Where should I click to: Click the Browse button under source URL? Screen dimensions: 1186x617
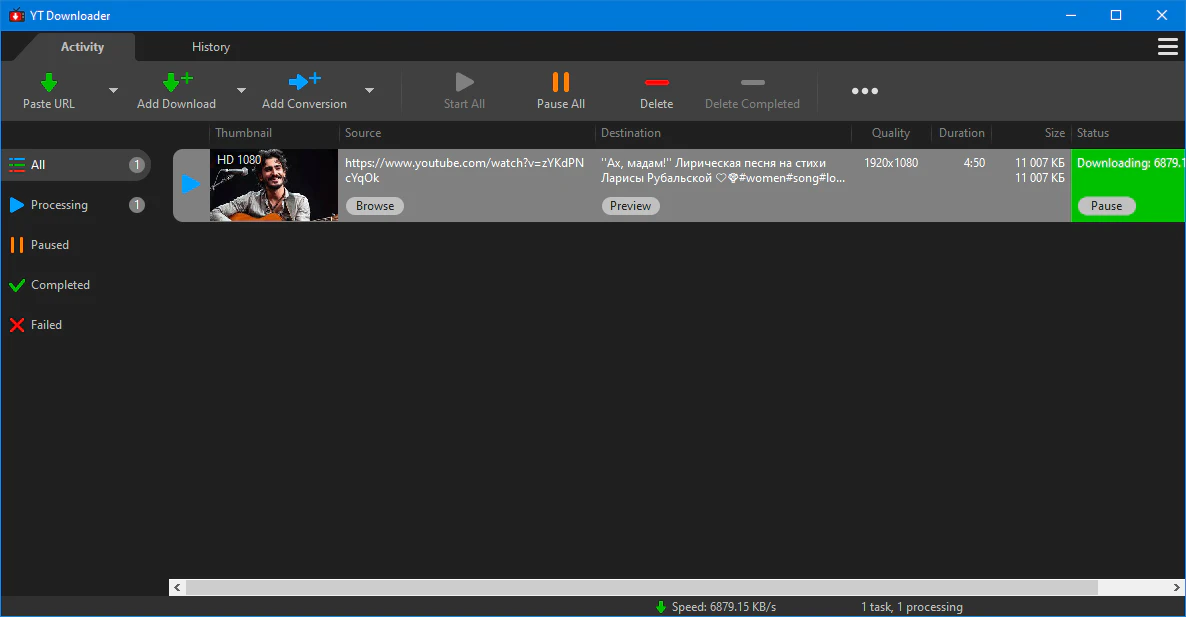click(375, 206)
